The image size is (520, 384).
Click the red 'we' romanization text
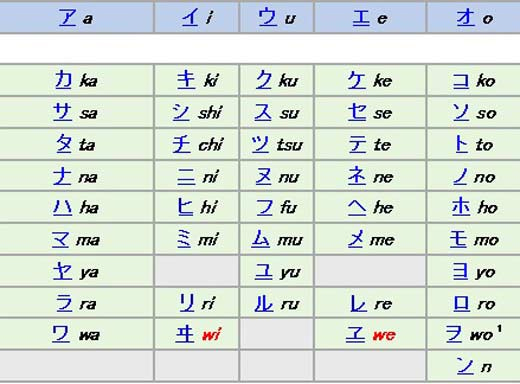click(384, 335)
